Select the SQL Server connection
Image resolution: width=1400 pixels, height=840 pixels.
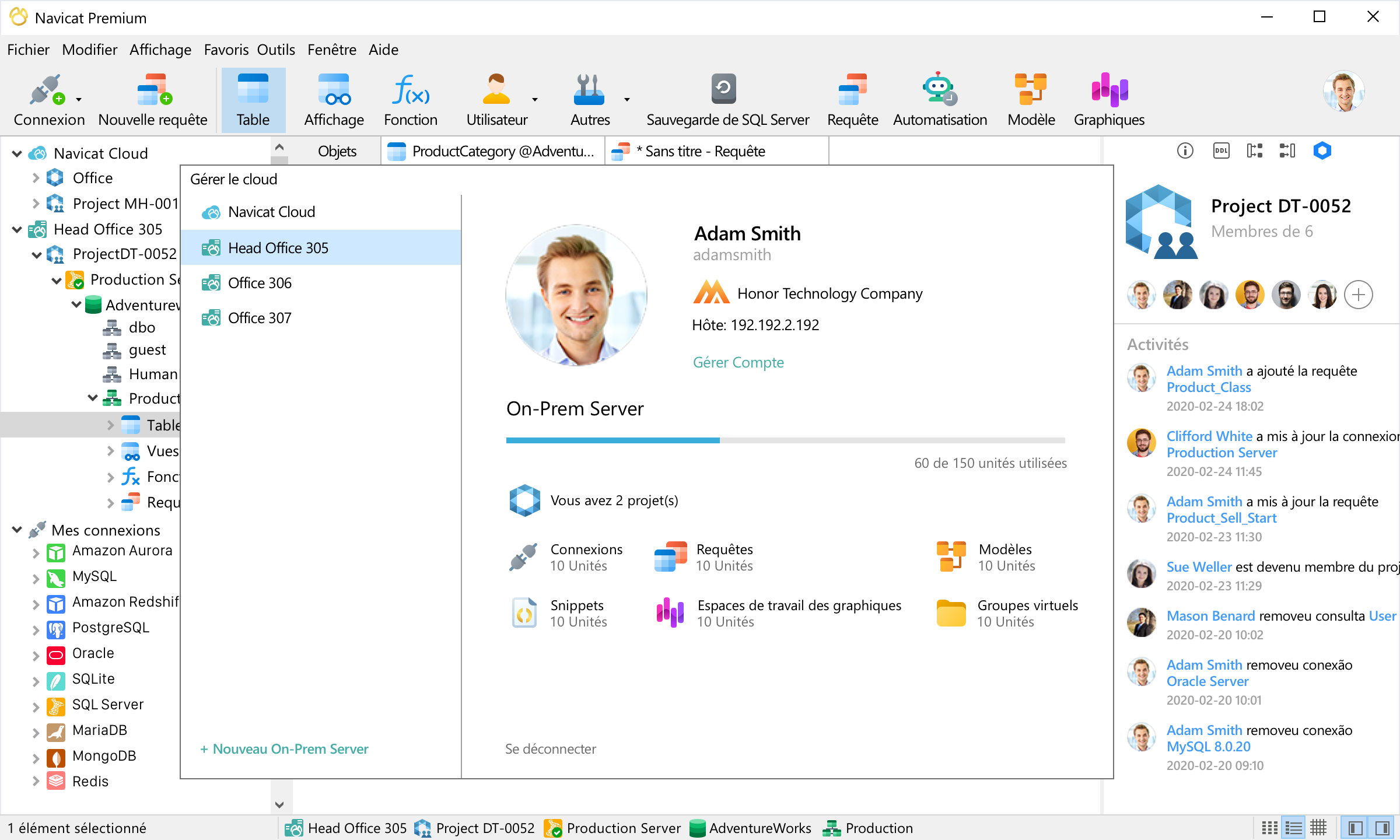coord(107,704)
